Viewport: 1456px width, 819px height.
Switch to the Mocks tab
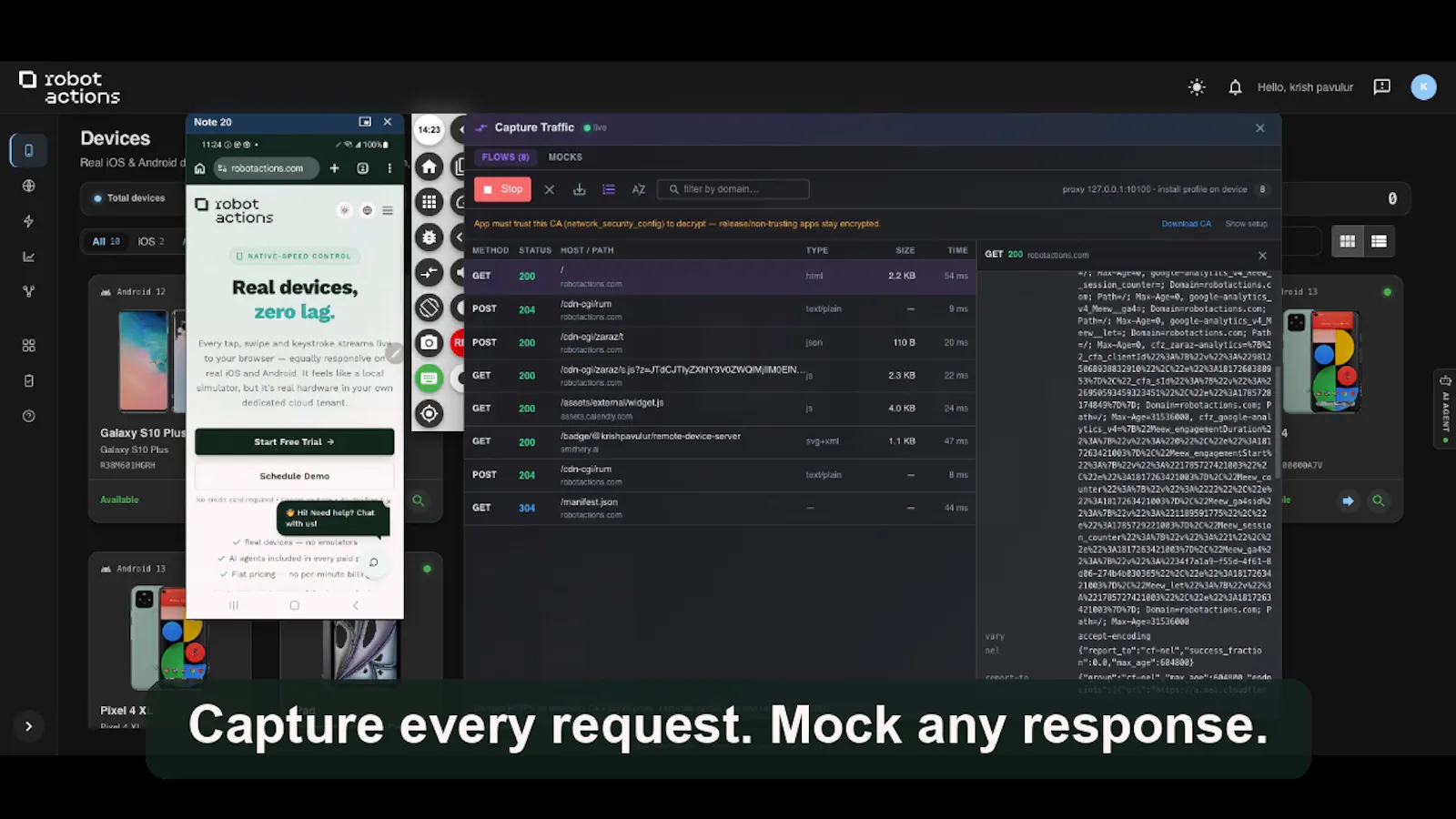click(565, 157)
